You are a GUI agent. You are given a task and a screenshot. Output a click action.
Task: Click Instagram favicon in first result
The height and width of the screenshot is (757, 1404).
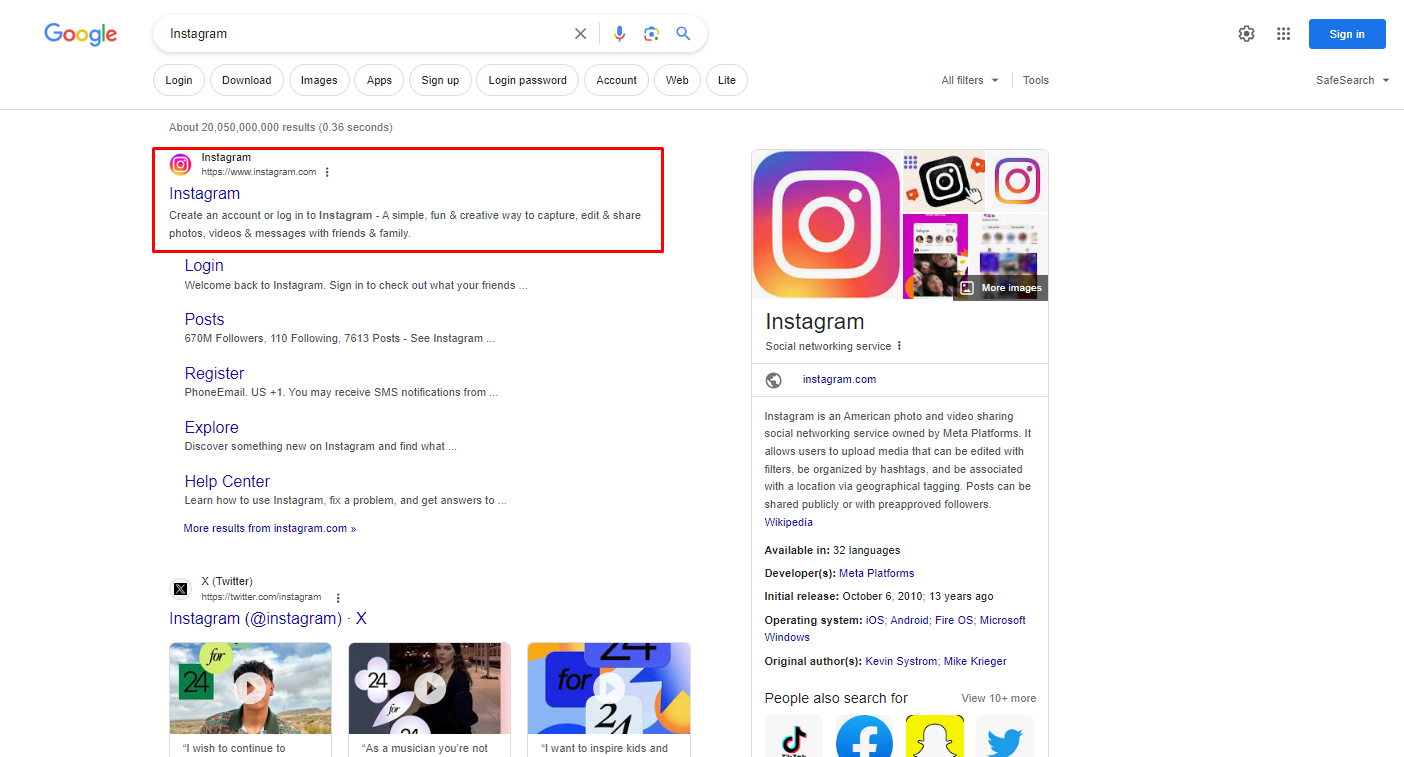tap(180, 165)
